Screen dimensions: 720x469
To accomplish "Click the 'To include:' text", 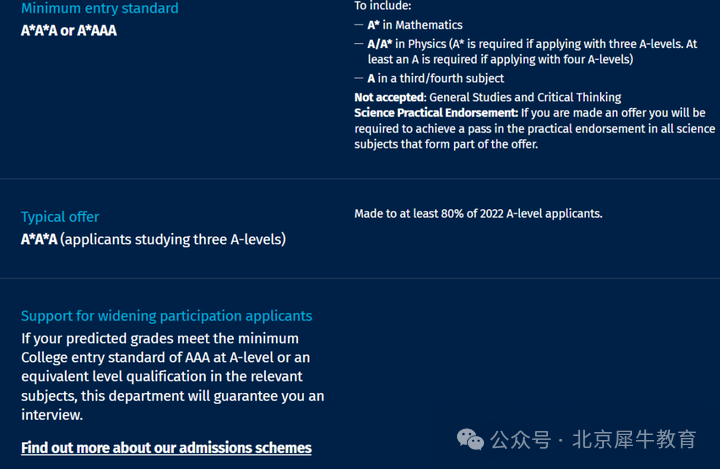I will 383,6.
